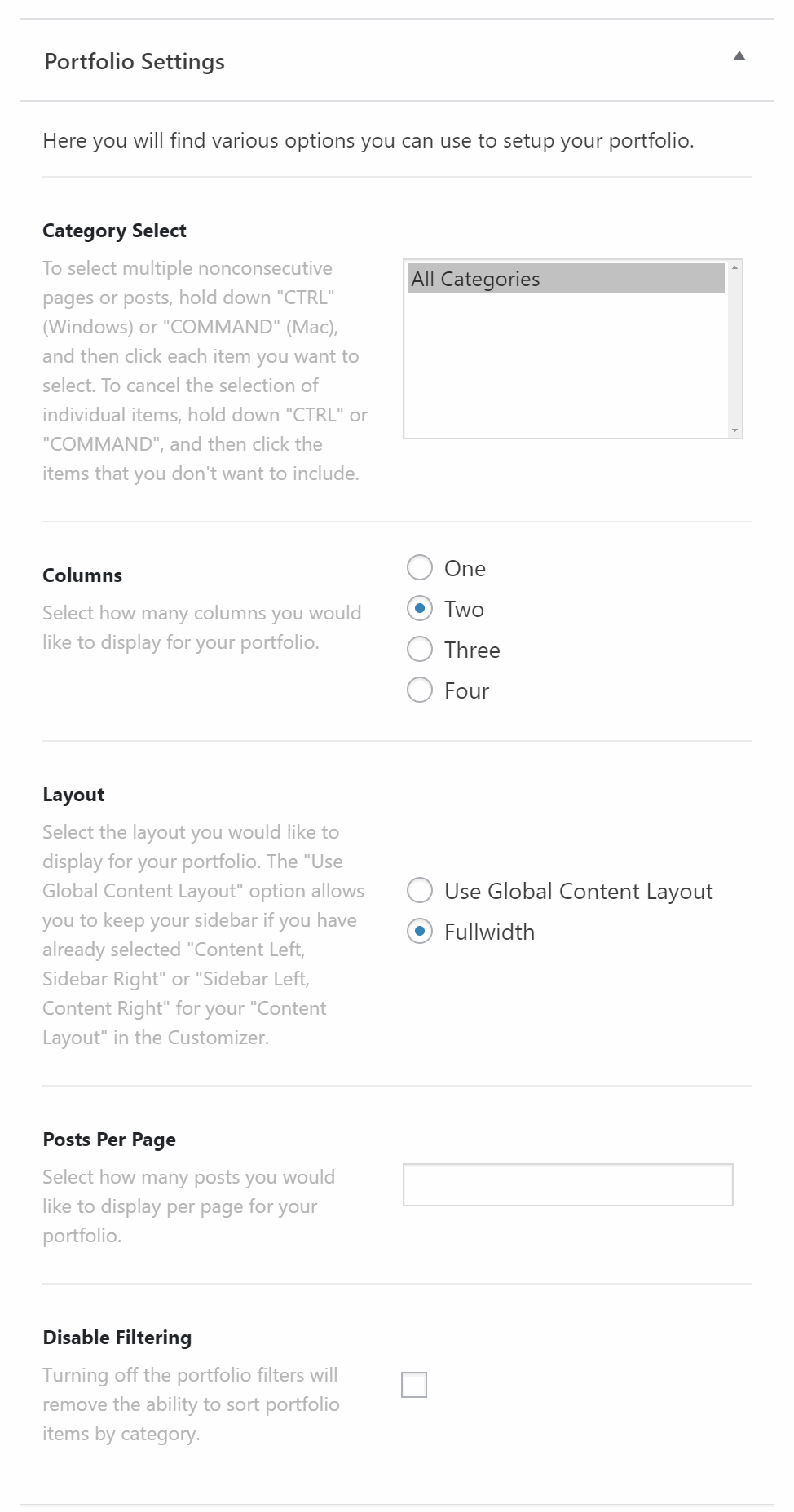Enable the Disable Filtering checkbox
This screenshot has width=794, height=1512.
pos(414,1384)
